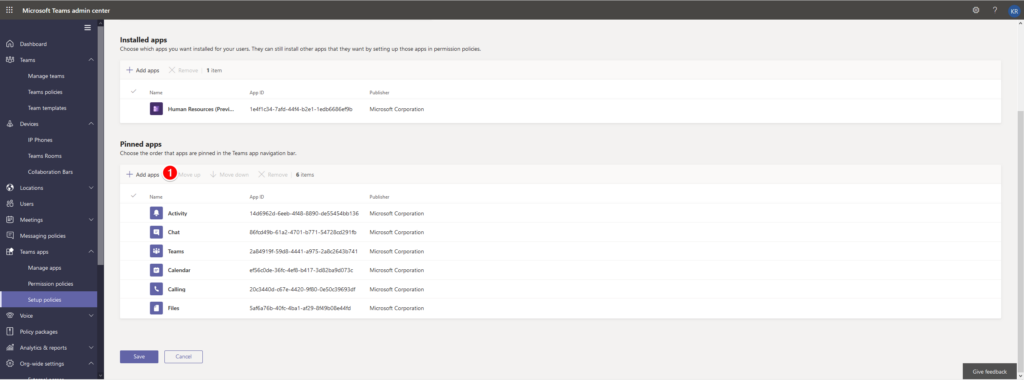Open Collaboration Bars in sidebar

tap(50, 172)
